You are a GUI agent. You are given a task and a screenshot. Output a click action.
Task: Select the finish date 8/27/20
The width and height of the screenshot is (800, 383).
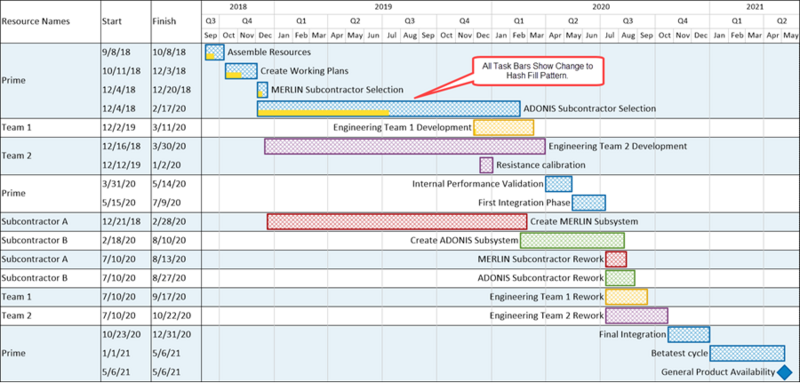point(169,278)
